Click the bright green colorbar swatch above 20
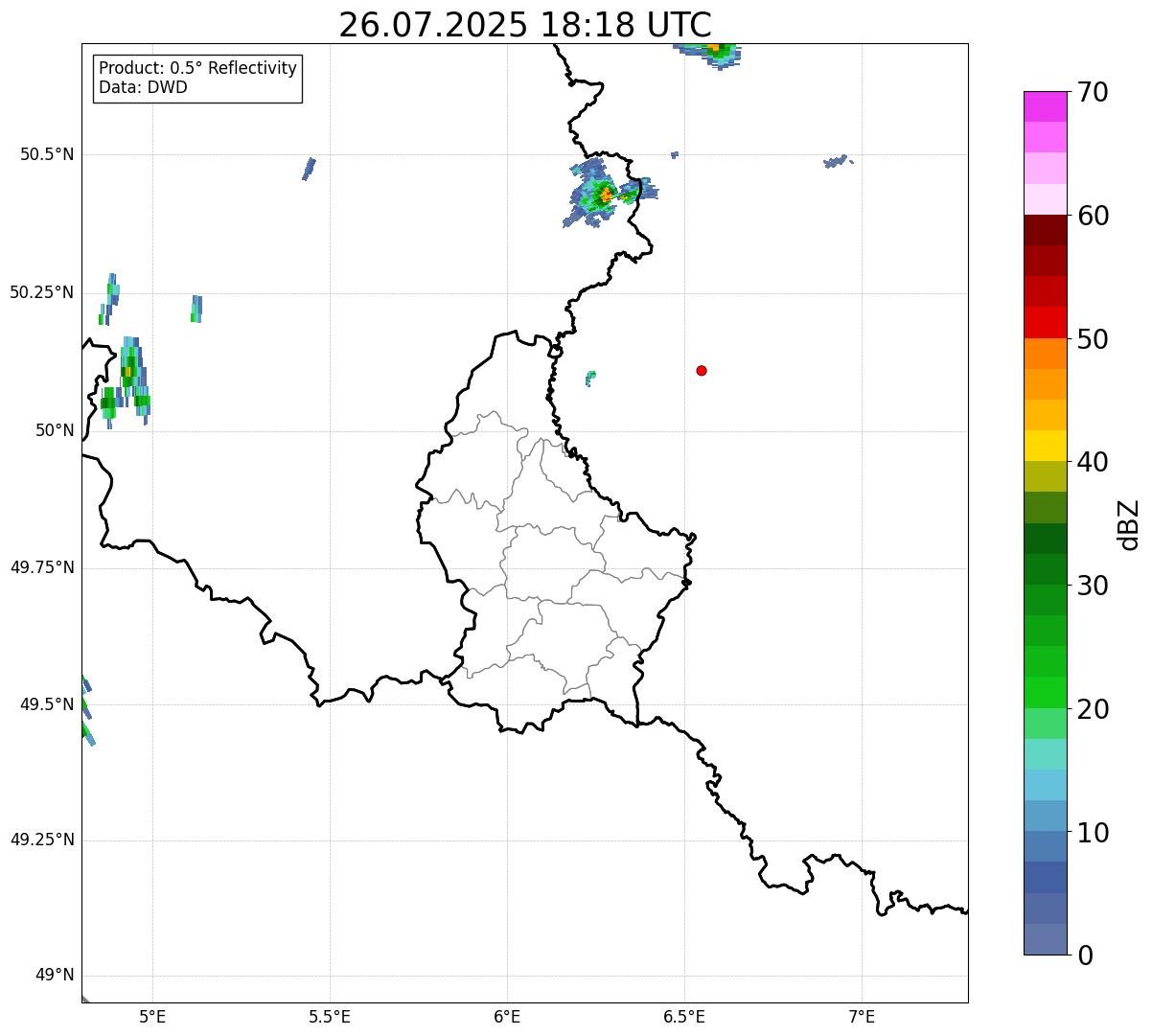Image resolution: width=1152 pixels, height=1036 pixels. point(1045,692)
